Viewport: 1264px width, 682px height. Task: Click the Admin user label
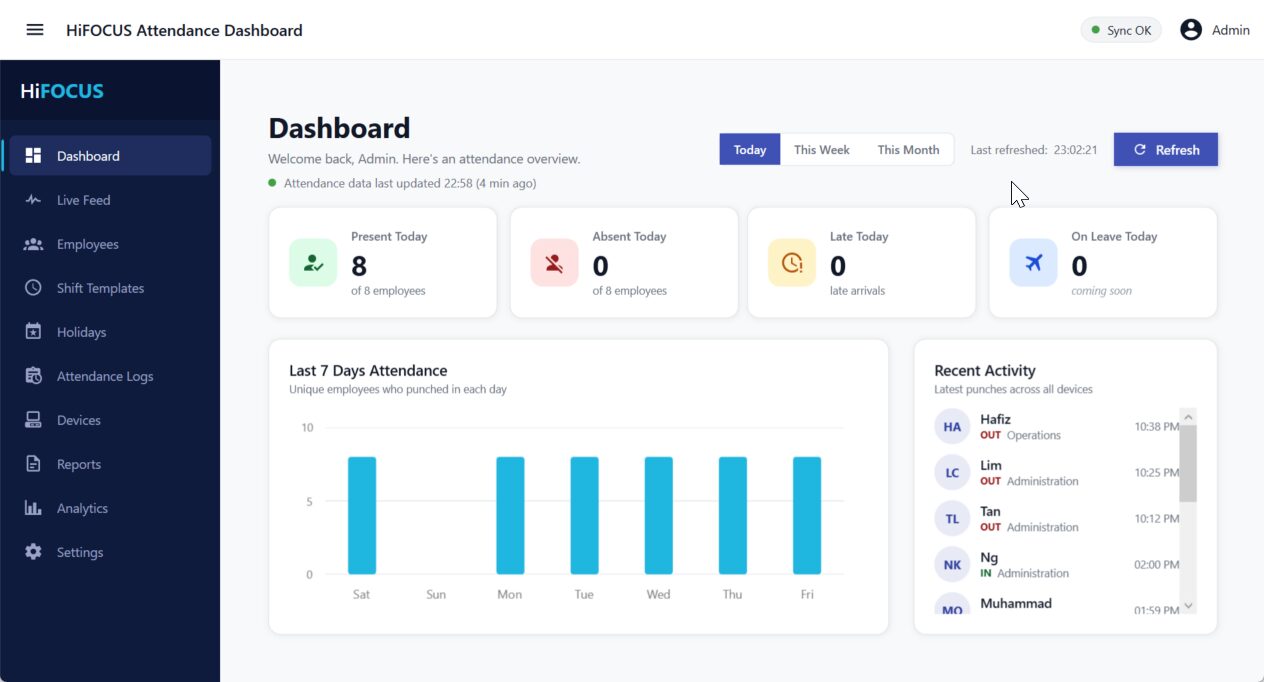coord(1231,31)
